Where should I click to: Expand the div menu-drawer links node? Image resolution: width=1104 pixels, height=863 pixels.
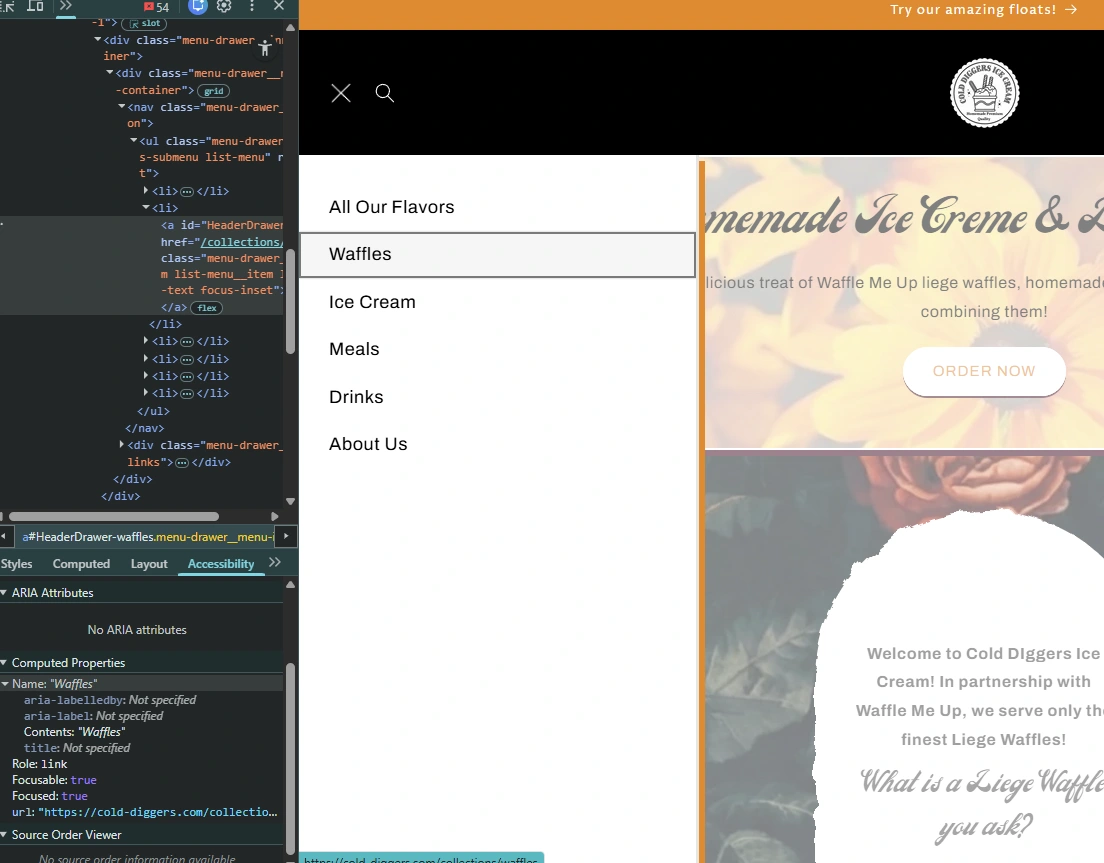122,444
